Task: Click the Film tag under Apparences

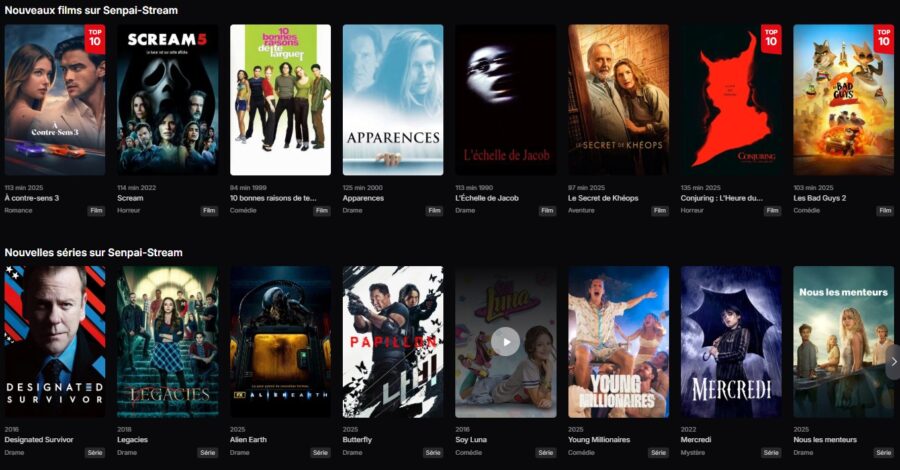Action: 435,211
